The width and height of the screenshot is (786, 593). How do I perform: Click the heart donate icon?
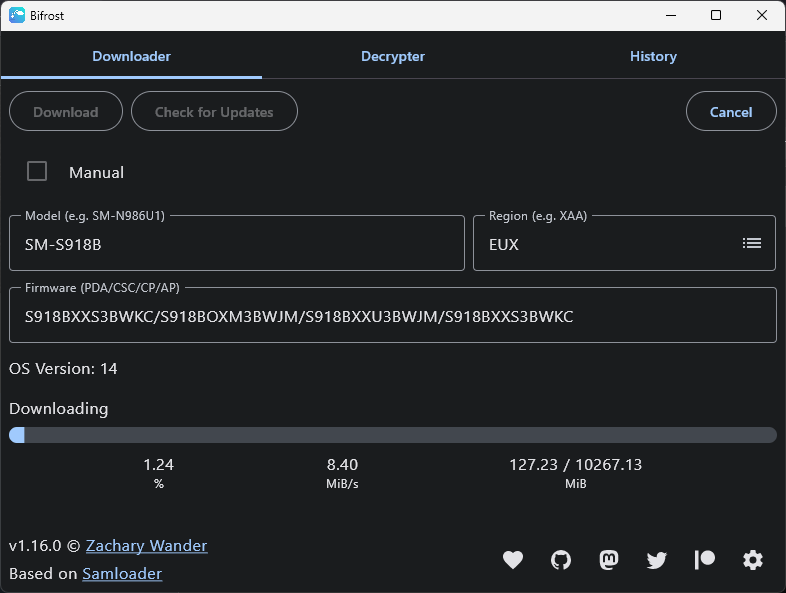coord(513,560)
